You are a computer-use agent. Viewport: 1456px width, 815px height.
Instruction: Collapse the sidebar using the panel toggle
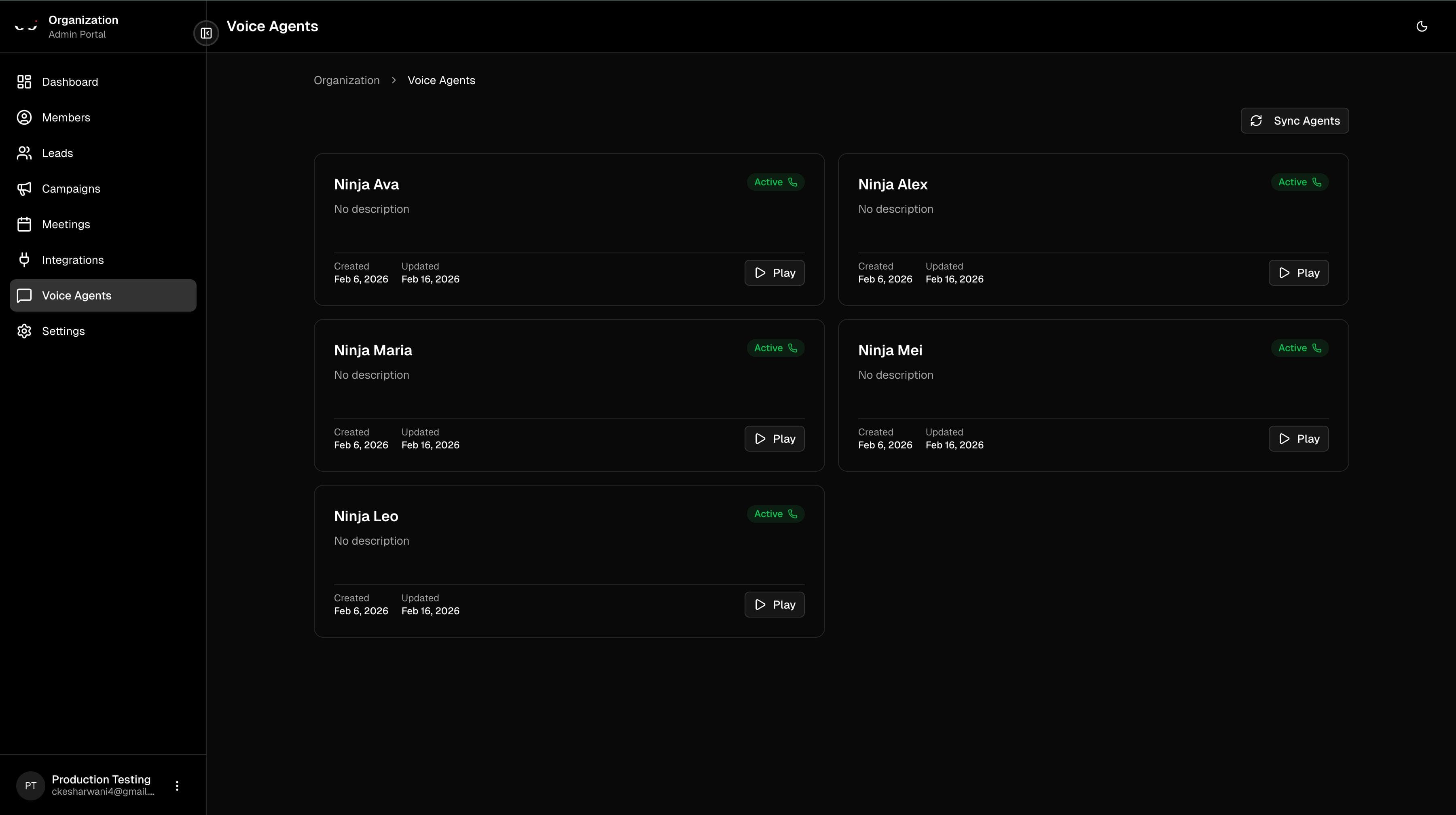(x=206, y=33)
